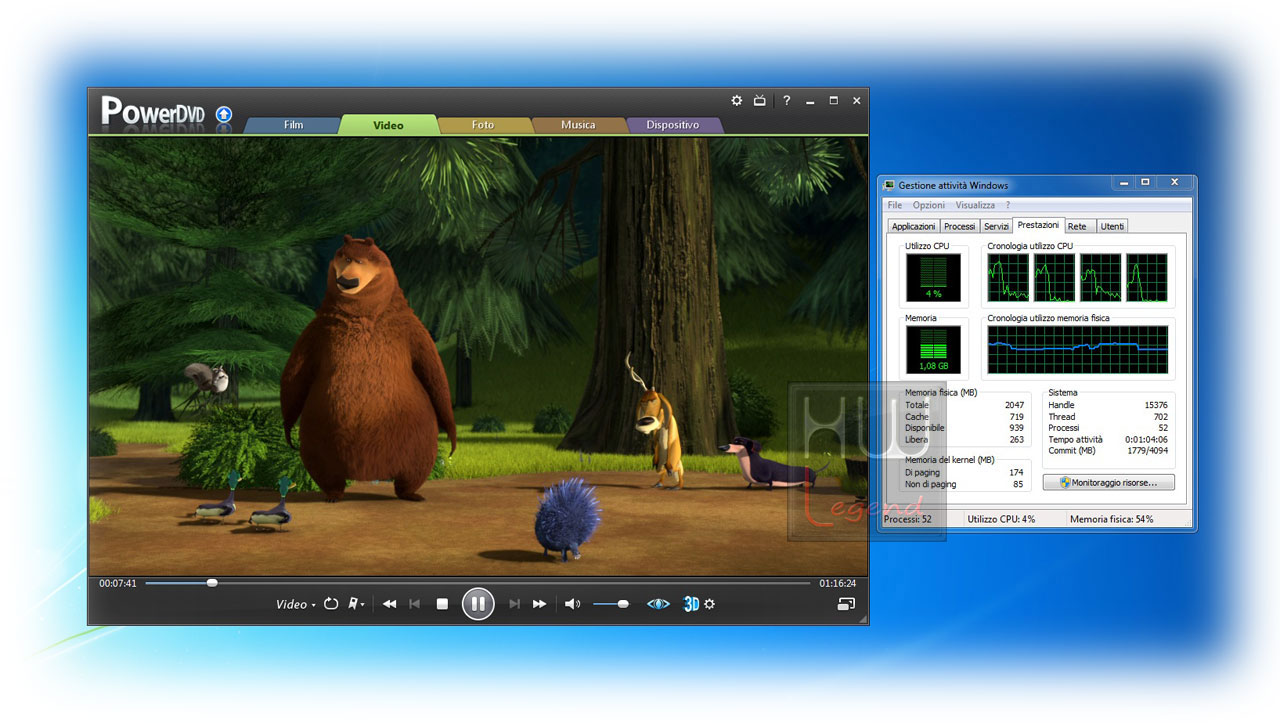Open the PowerDVD help question mark
Viewport: 1280px width, 723px height.
[x=787, y=101]
